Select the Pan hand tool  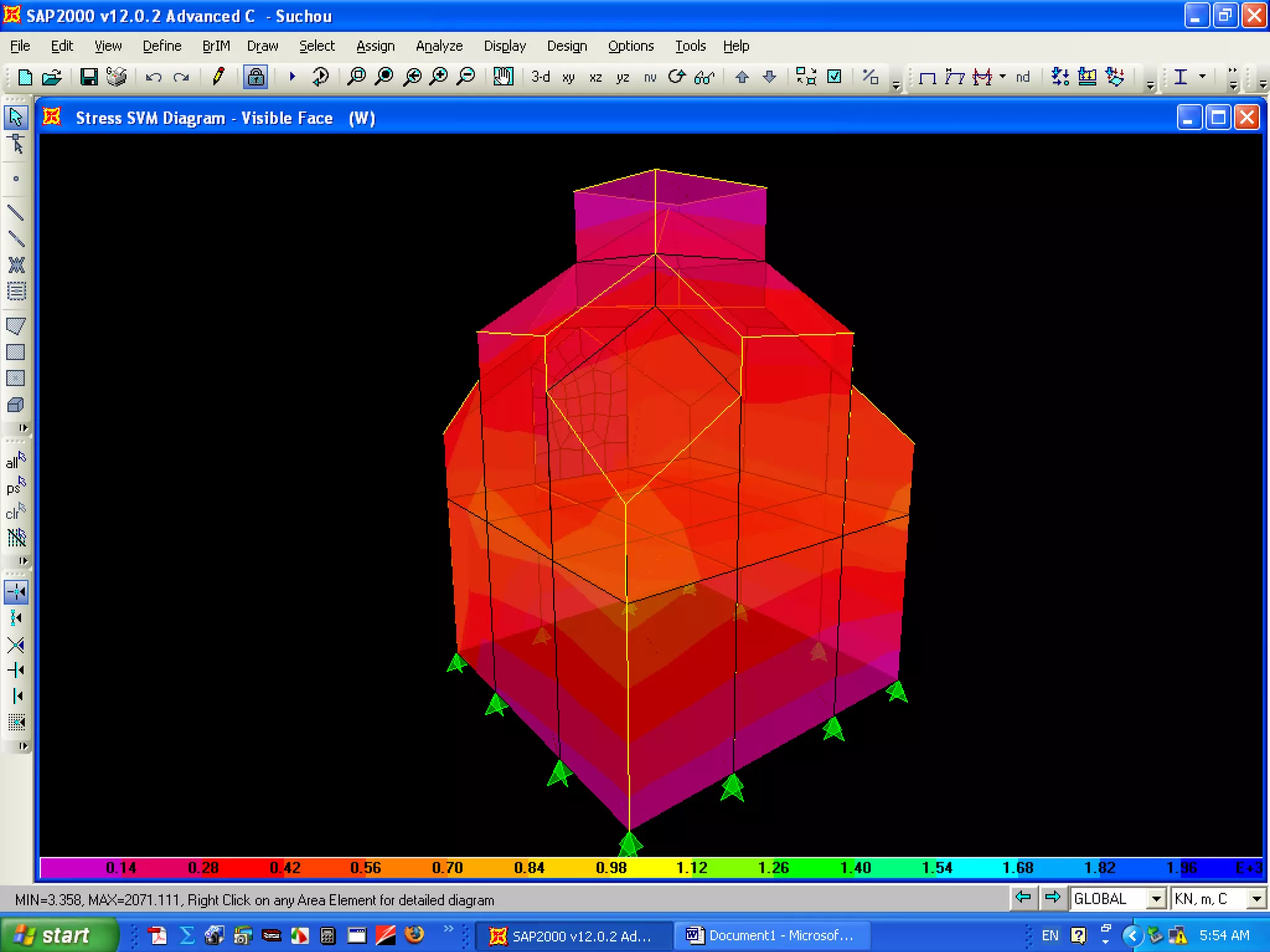tap(503, 77)
